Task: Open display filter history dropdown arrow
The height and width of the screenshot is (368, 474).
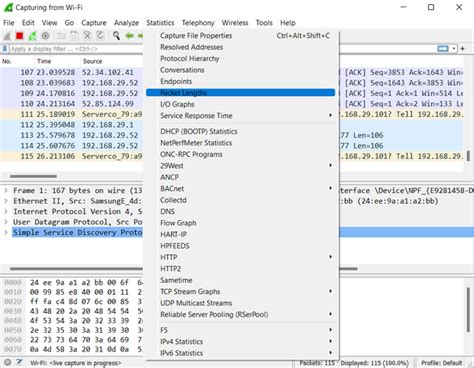Action: (x=454, y=49)
